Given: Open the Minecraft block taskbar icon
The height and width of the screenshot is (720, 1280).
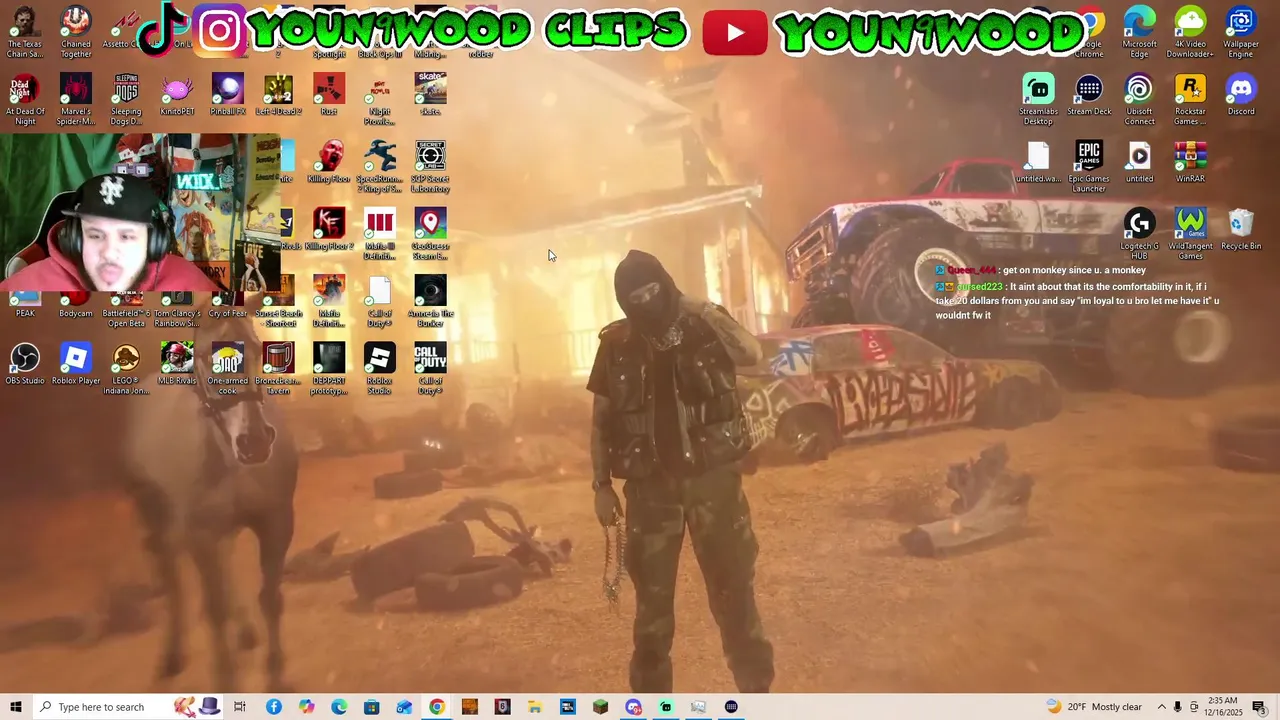Looking at the screenshot, I should tap(600, 707).
